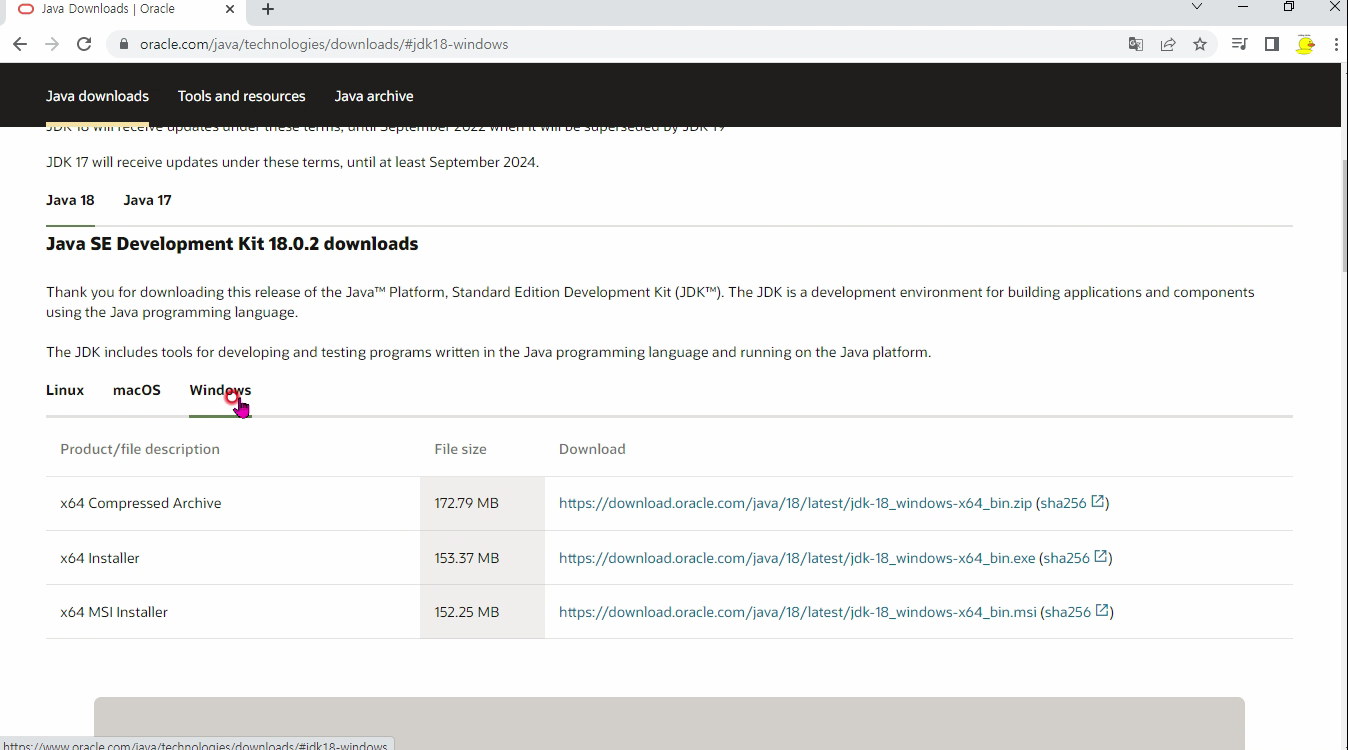The image size is (1348, 750).
Task: Open tab search chevron
Action: (x=1196, y=7)
